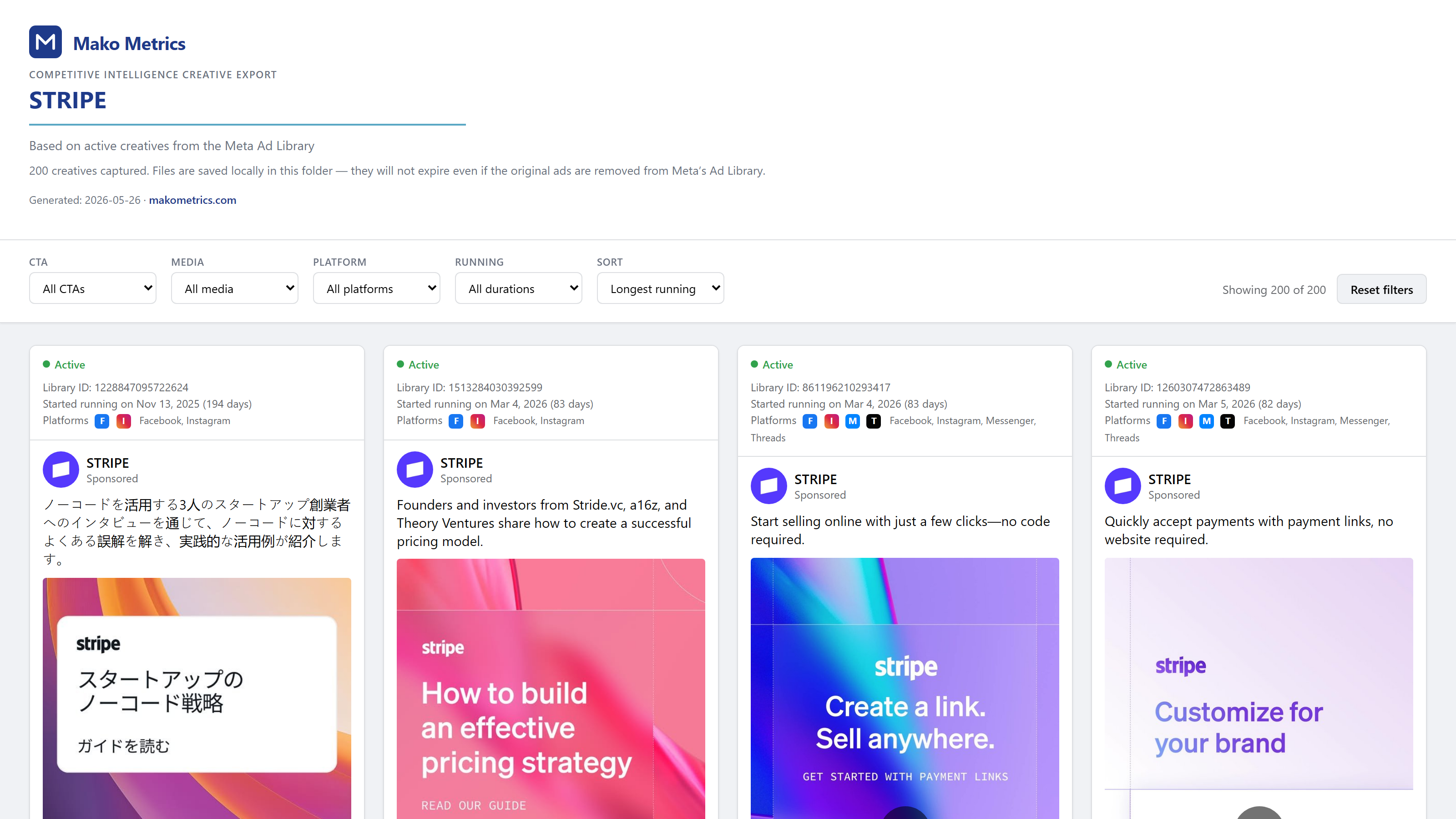
Task: Click Facebook icon on ad 861196210293417
Action: pos(810,421)
